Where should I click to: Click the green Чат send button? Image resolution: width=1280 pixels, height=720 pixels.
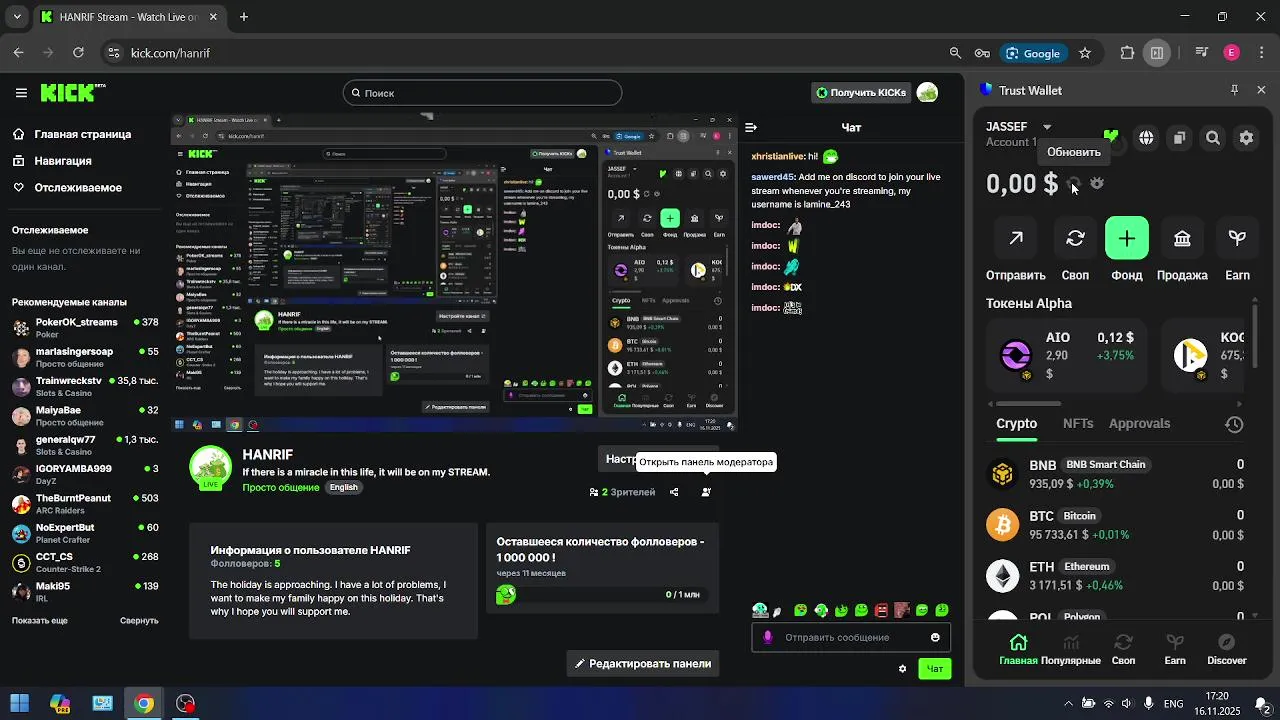935,669
